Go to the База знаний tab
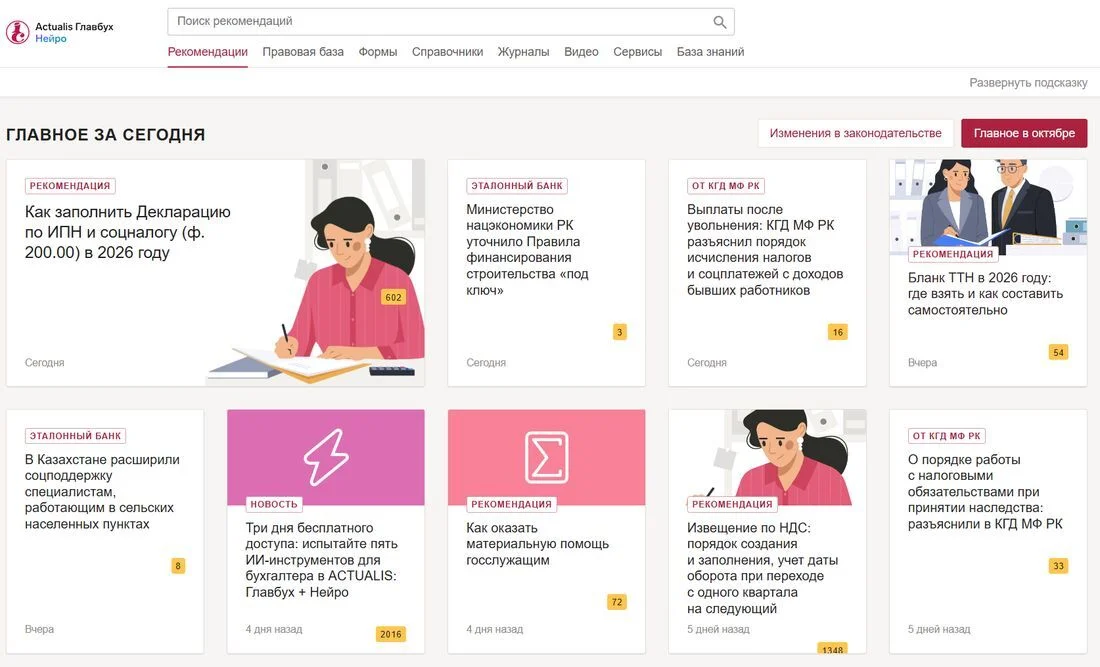This screenshot has width=1100, height=667. pos(711,52)
